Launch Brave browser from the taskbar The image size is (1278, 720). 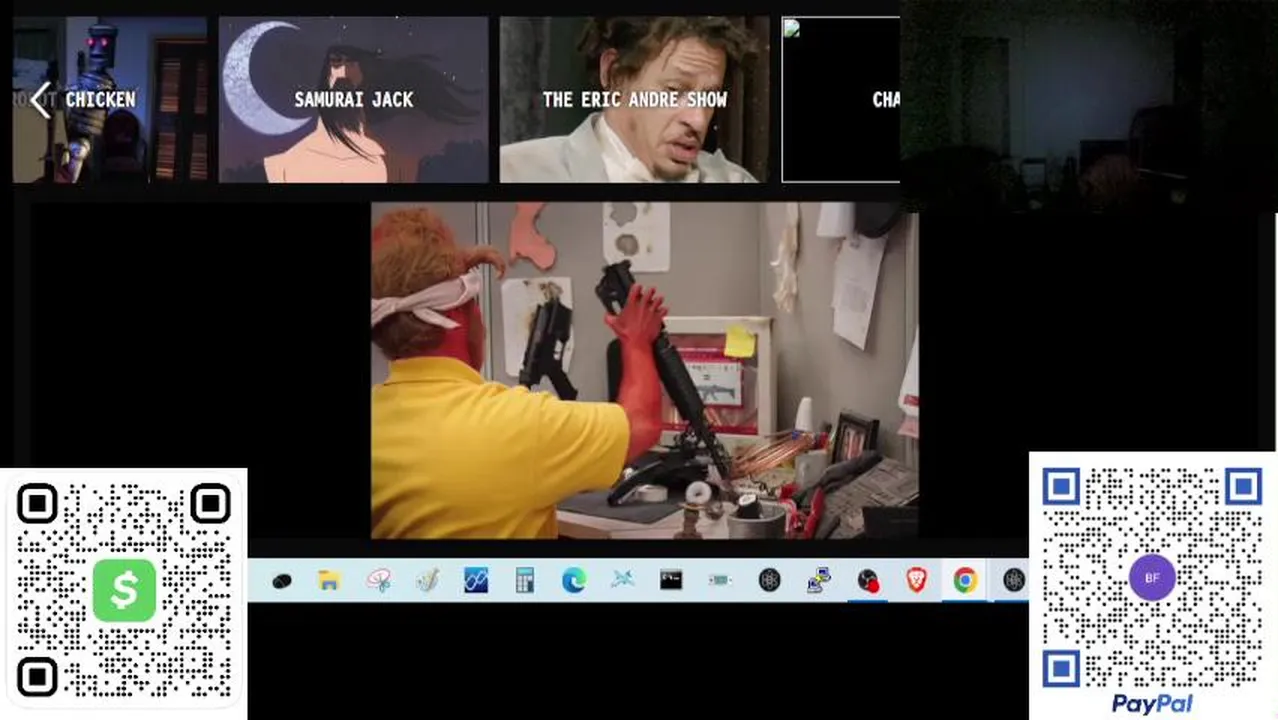917,580
